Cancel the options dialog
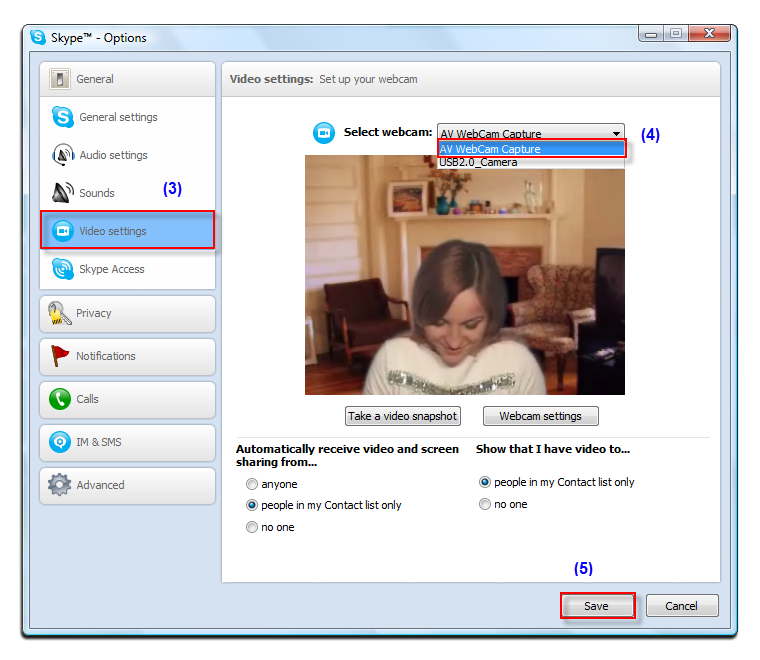This screenshot has height=660, width=760. [681, 606]
